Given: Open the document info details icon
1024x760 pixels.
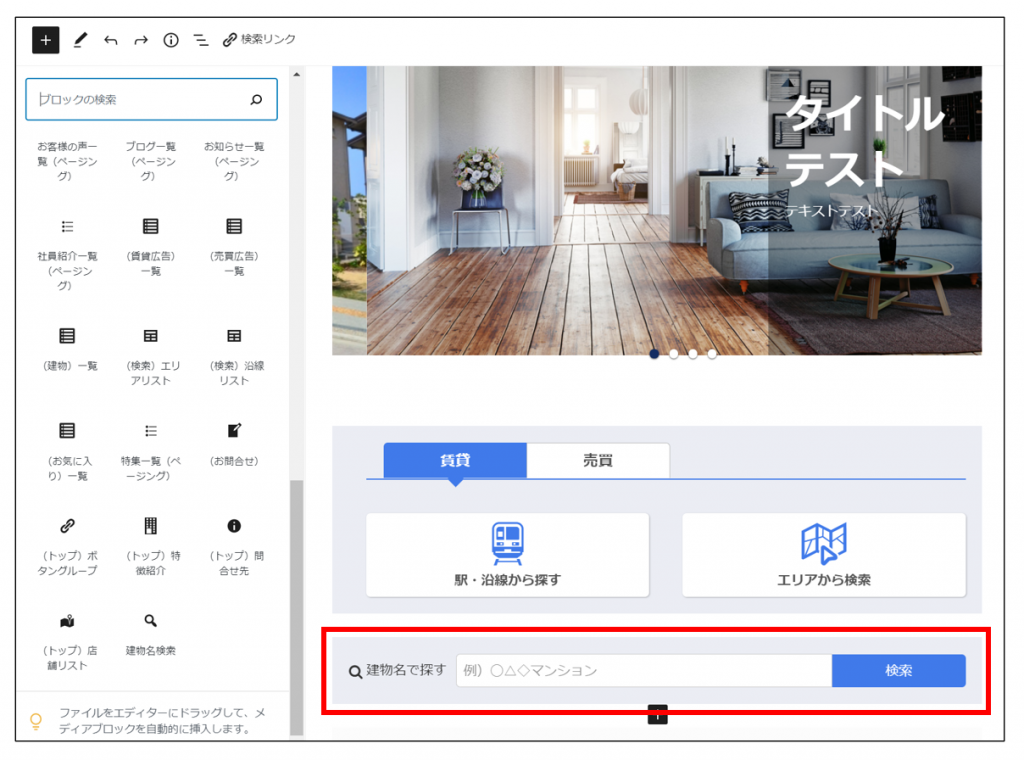Looking at the screenshot, I should click(x=171, y=40).
